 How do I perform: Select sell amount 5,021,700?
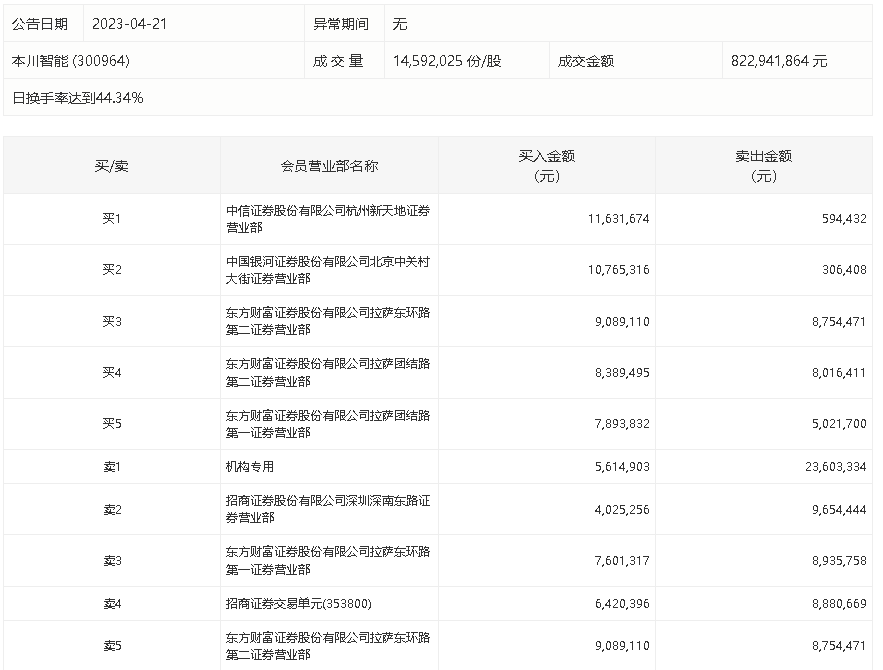(x=839, y=423)
